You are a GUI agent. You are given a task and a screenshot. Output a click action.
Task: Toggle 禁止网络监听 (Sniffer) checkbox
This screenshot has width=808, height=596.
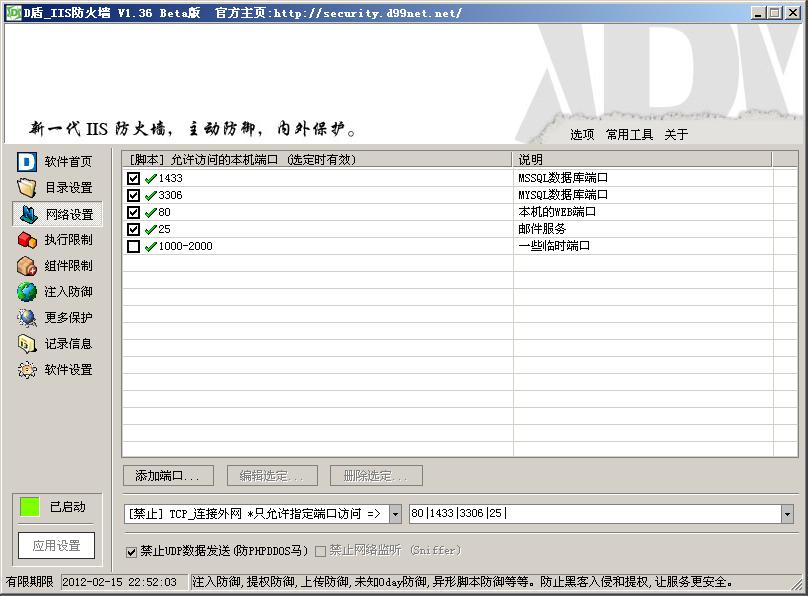coord(321,552)
